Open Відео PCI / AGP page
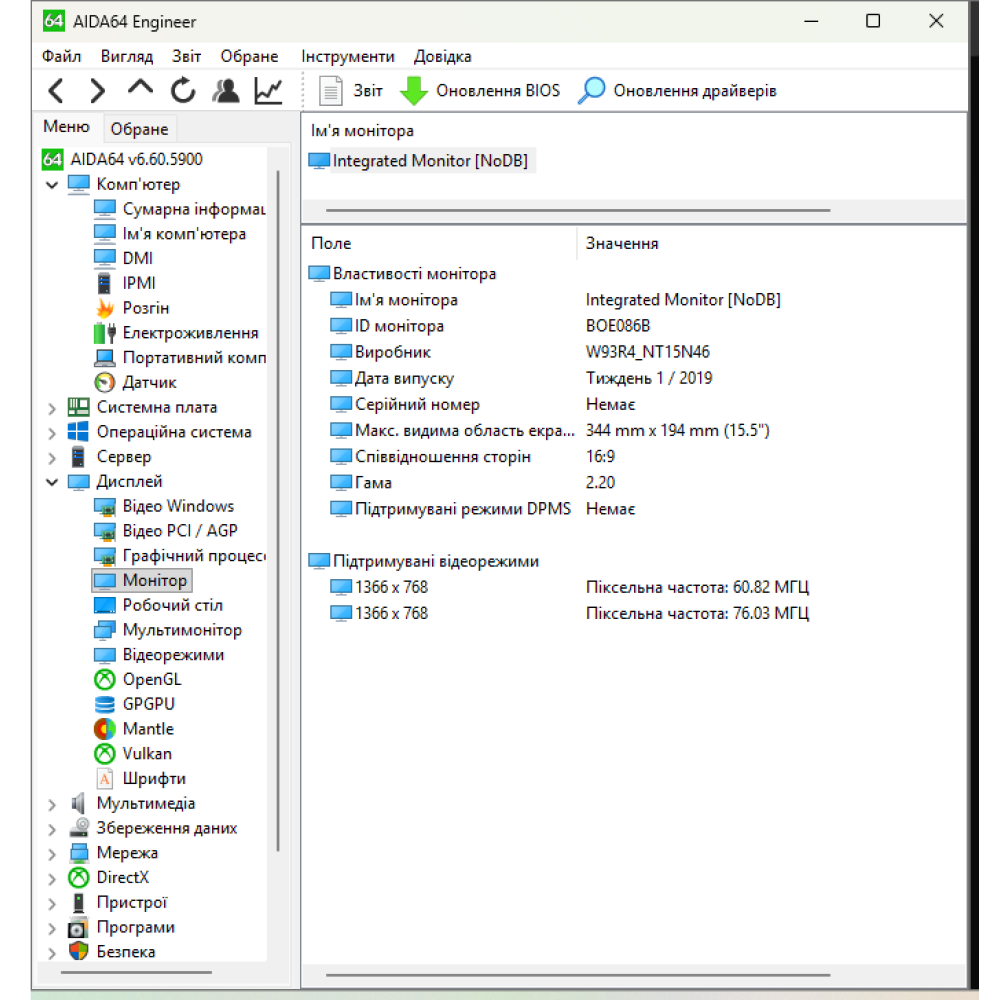Screen dimensions: 1000x1000 tap(166, 531)
